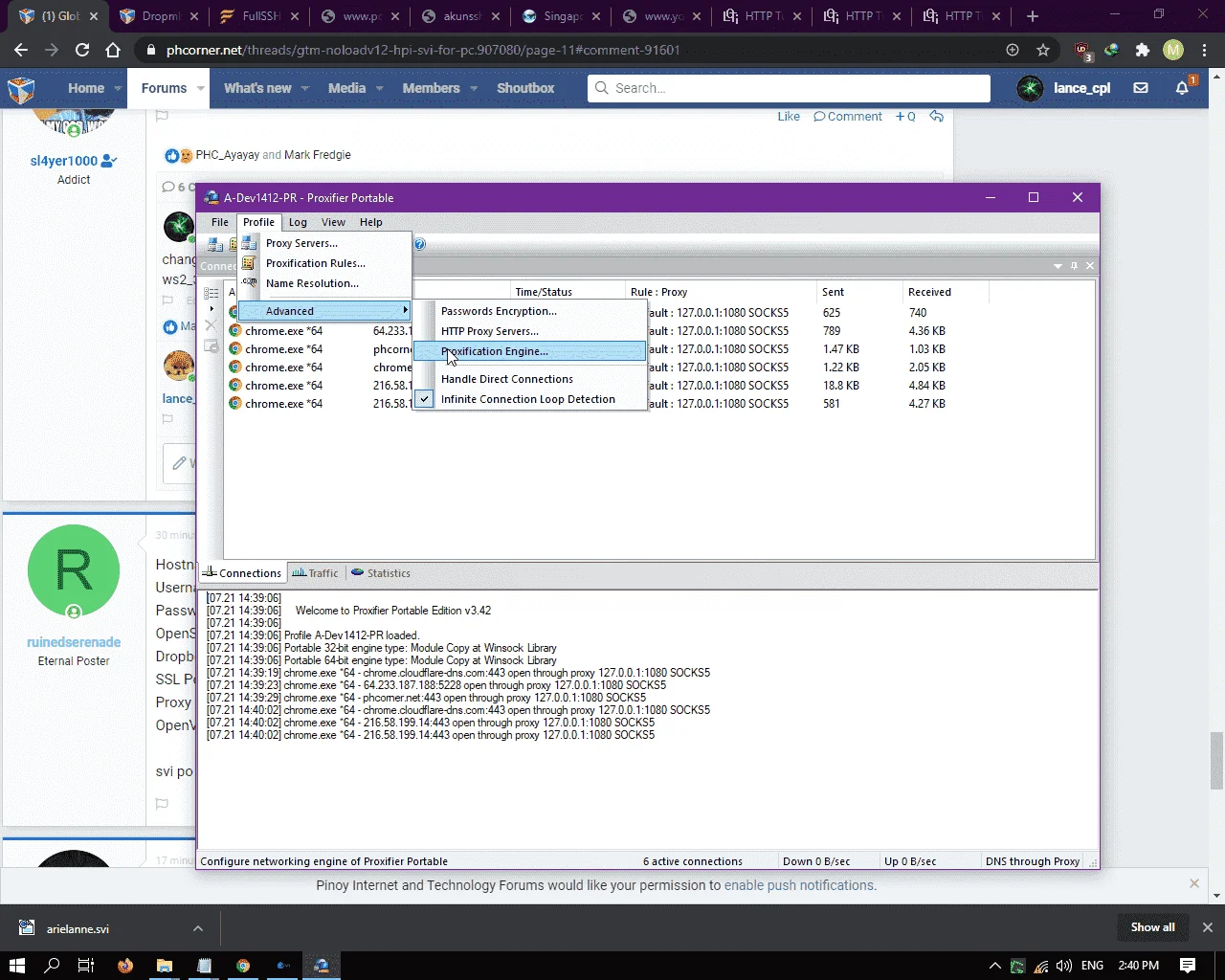Show hidden system tray icons

tap(995, 966)
